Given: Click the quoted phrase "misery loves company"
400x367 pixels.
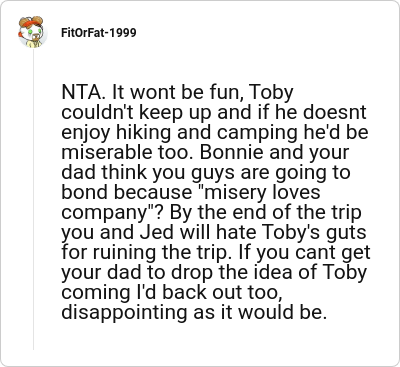Looking at the screenshot, I should click(191, 202).
